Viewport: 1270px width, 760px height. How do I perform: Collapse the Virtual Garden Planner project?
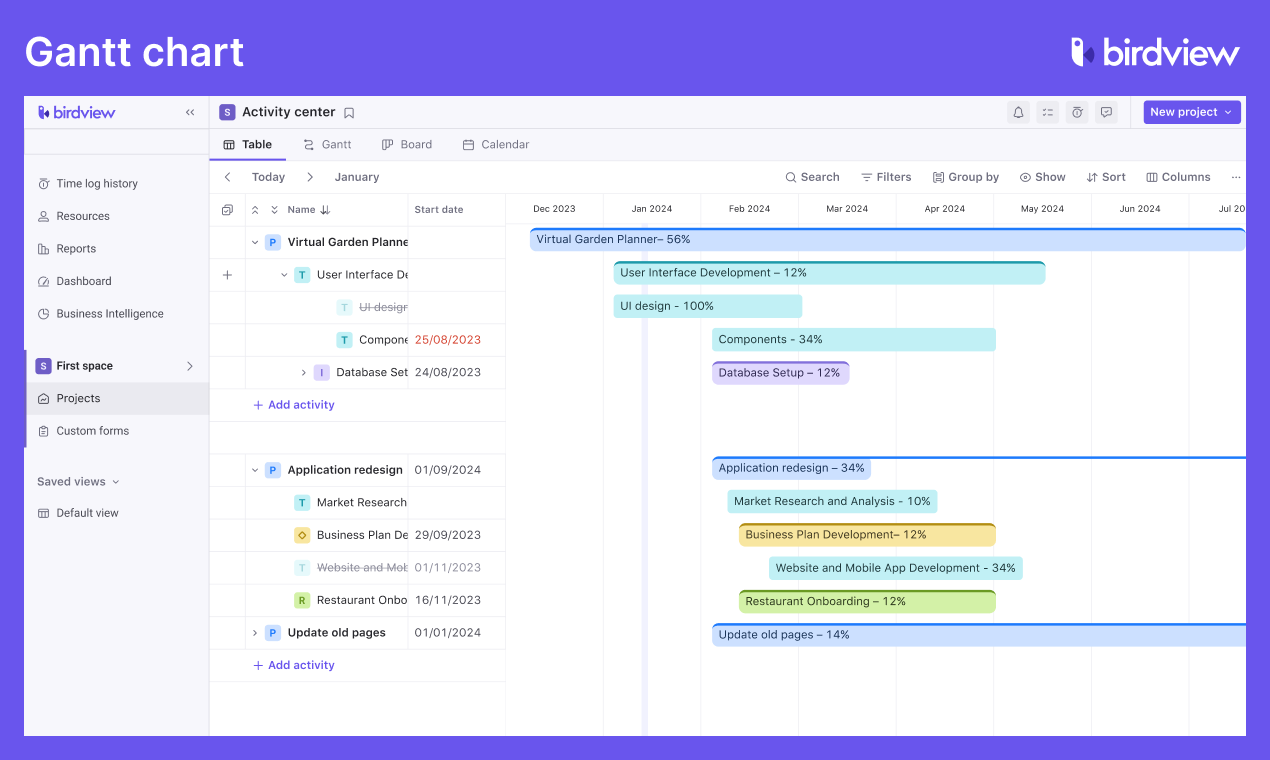pos(255,242)
